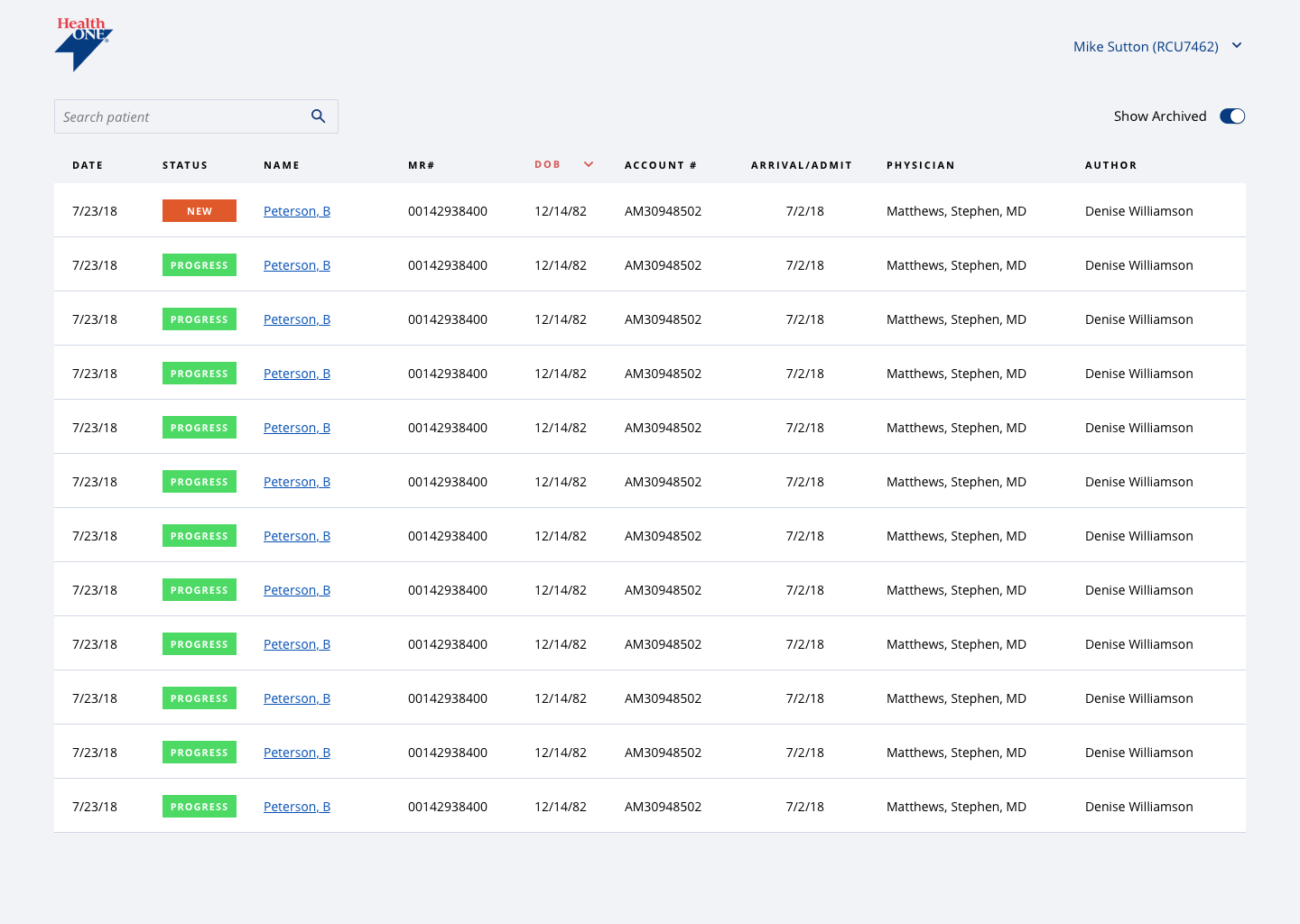Click account AM30948502 in the NEW row

click(x=663, y=211)
